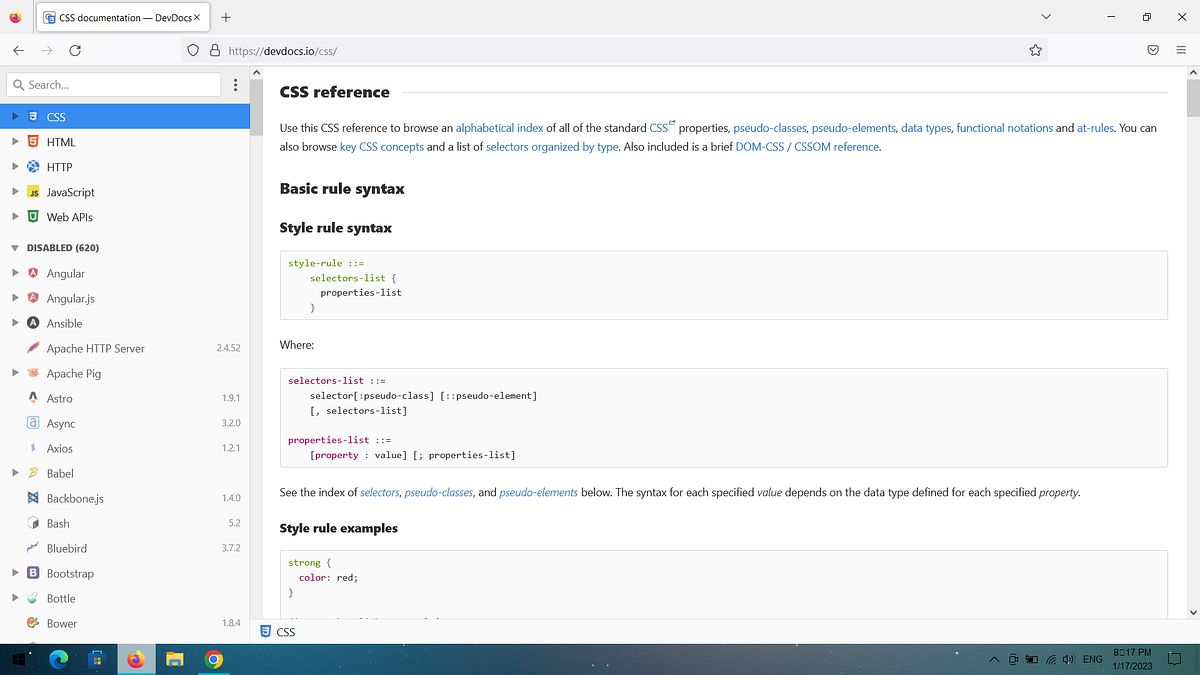
Task: Click the pseudo-classes link
Action: (769, 128)
